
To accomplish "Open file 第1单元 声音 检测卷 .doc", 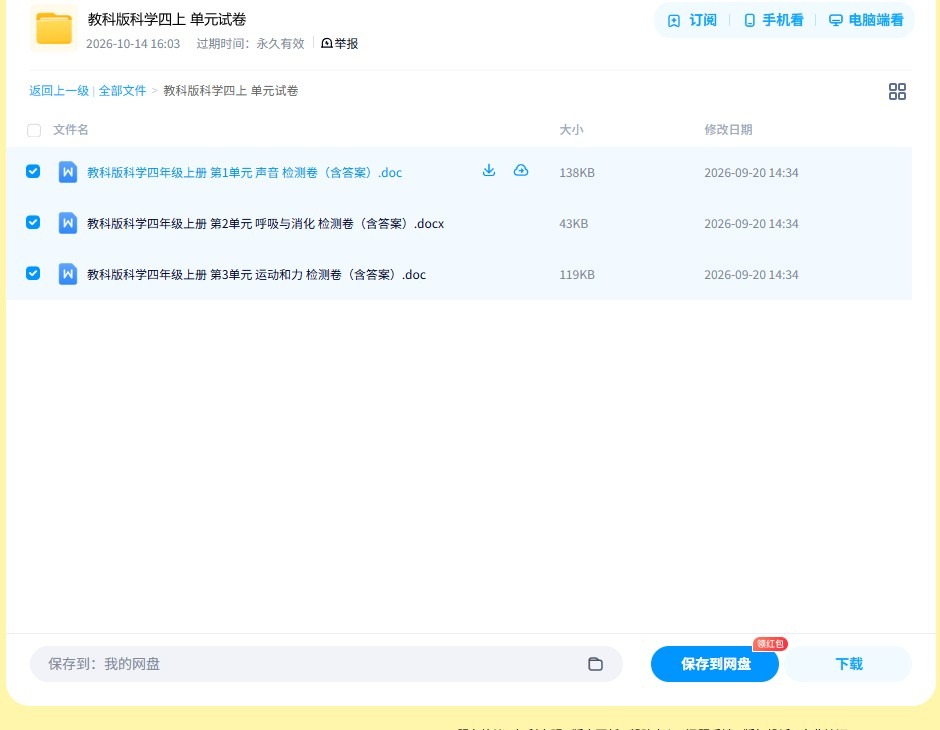I will [245, 173].
